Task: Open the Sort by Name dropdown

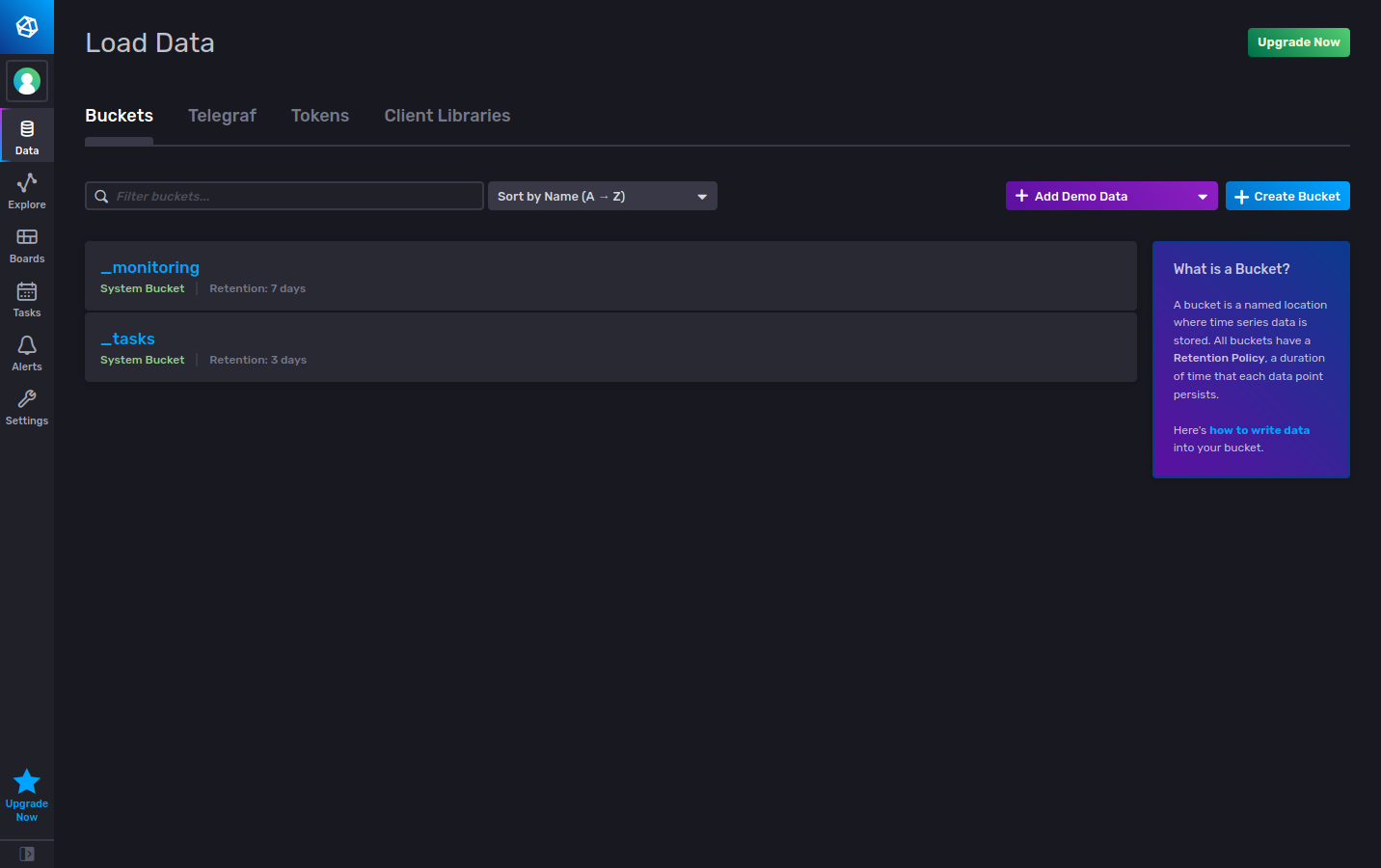Action: [x=602, y=196]
